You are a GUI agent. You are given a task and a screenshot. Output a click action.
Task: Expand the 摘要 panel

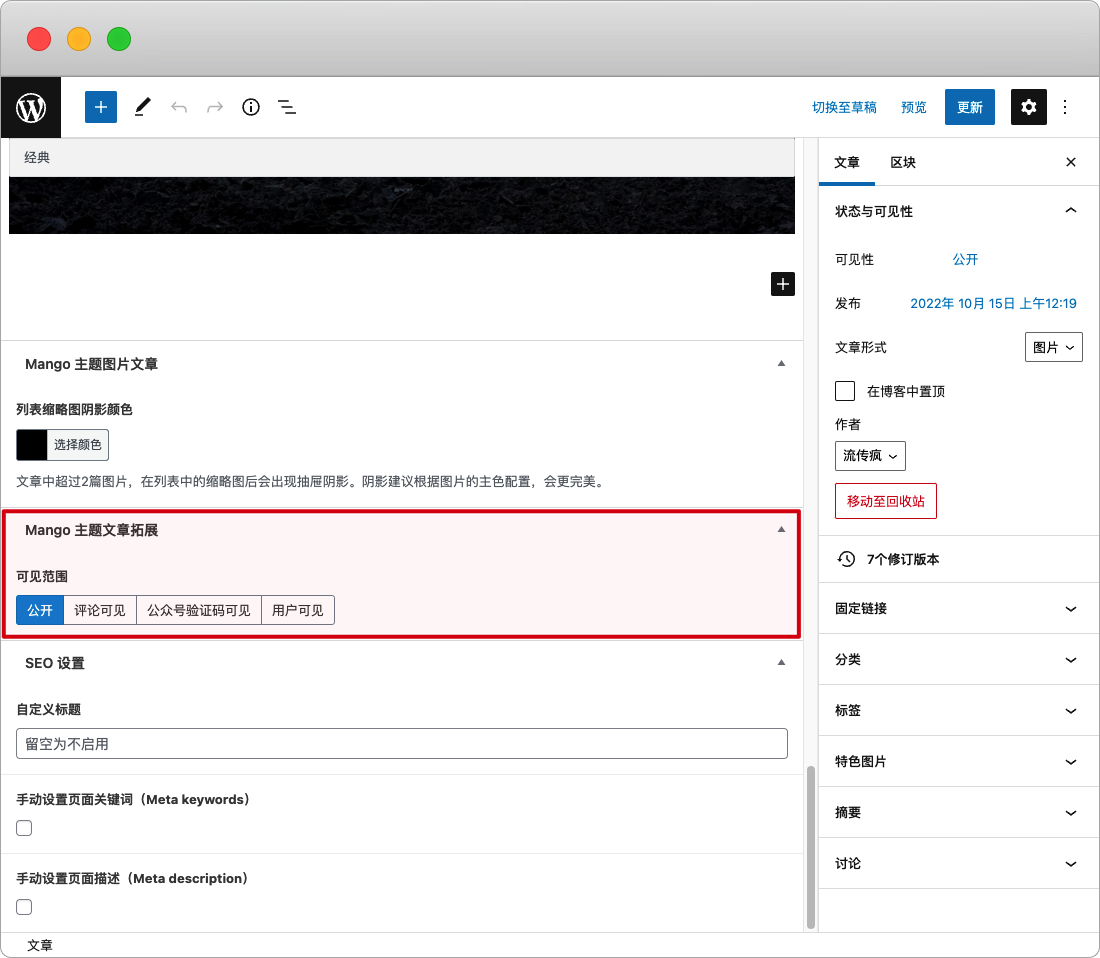click(x=958, y=812)
